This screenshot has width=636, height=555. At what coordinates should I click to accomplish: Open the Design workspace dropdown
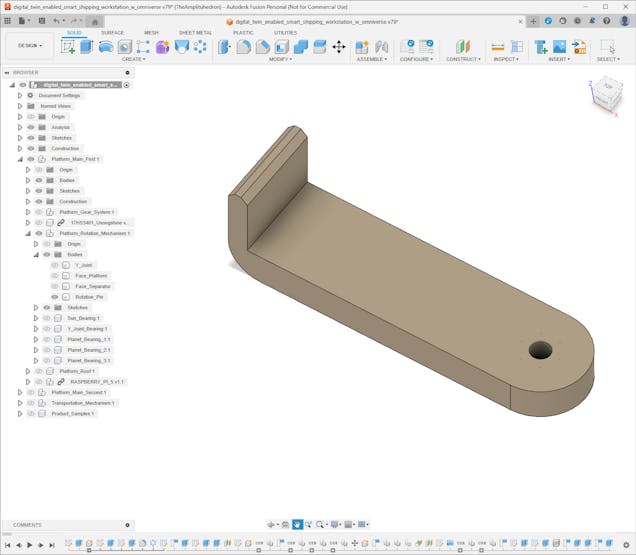coord(26,45)
